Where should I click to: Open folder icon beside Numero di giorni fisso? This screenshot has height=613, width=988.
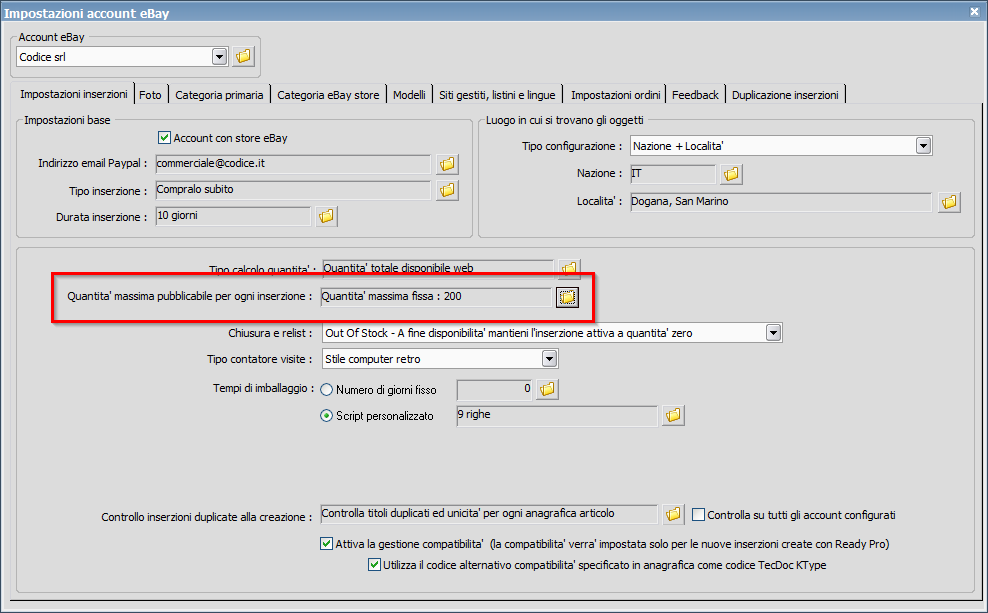[547, 389]
